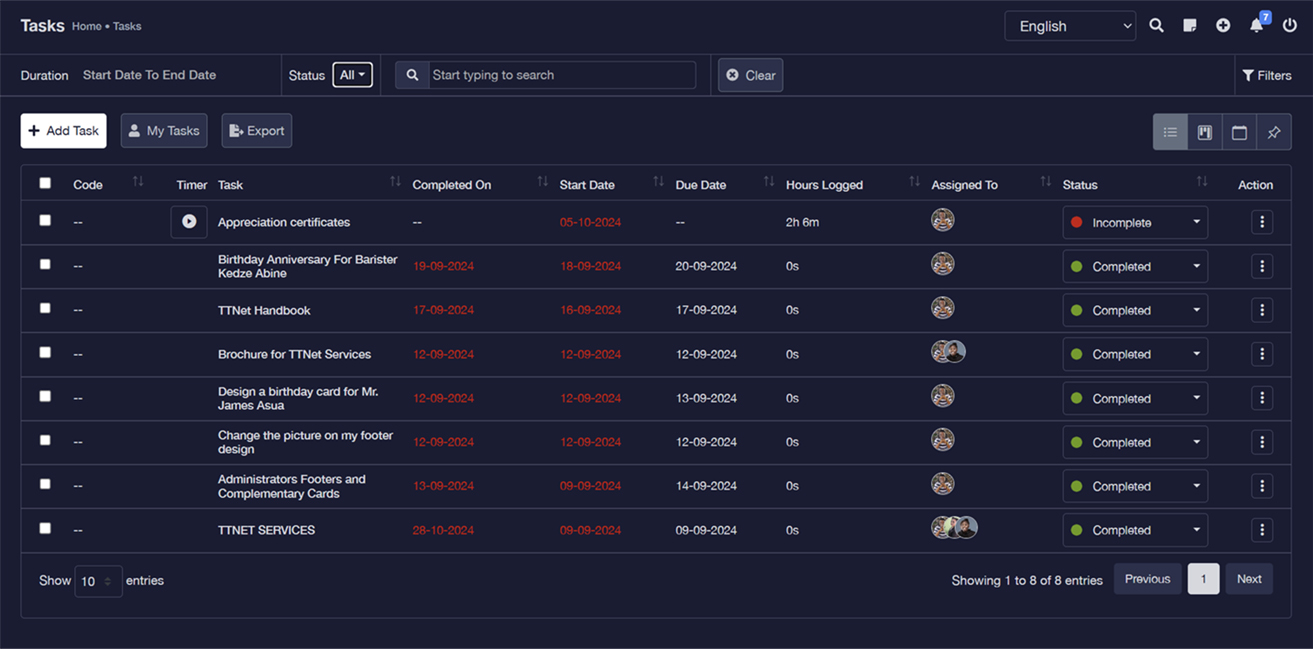Click the task search input field

coord(561,75)
